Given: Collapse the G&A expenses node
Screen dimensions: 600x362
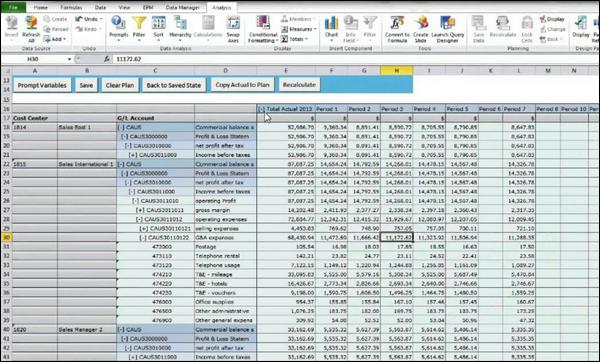Looking at the screenshot, I should coord(143,238).
